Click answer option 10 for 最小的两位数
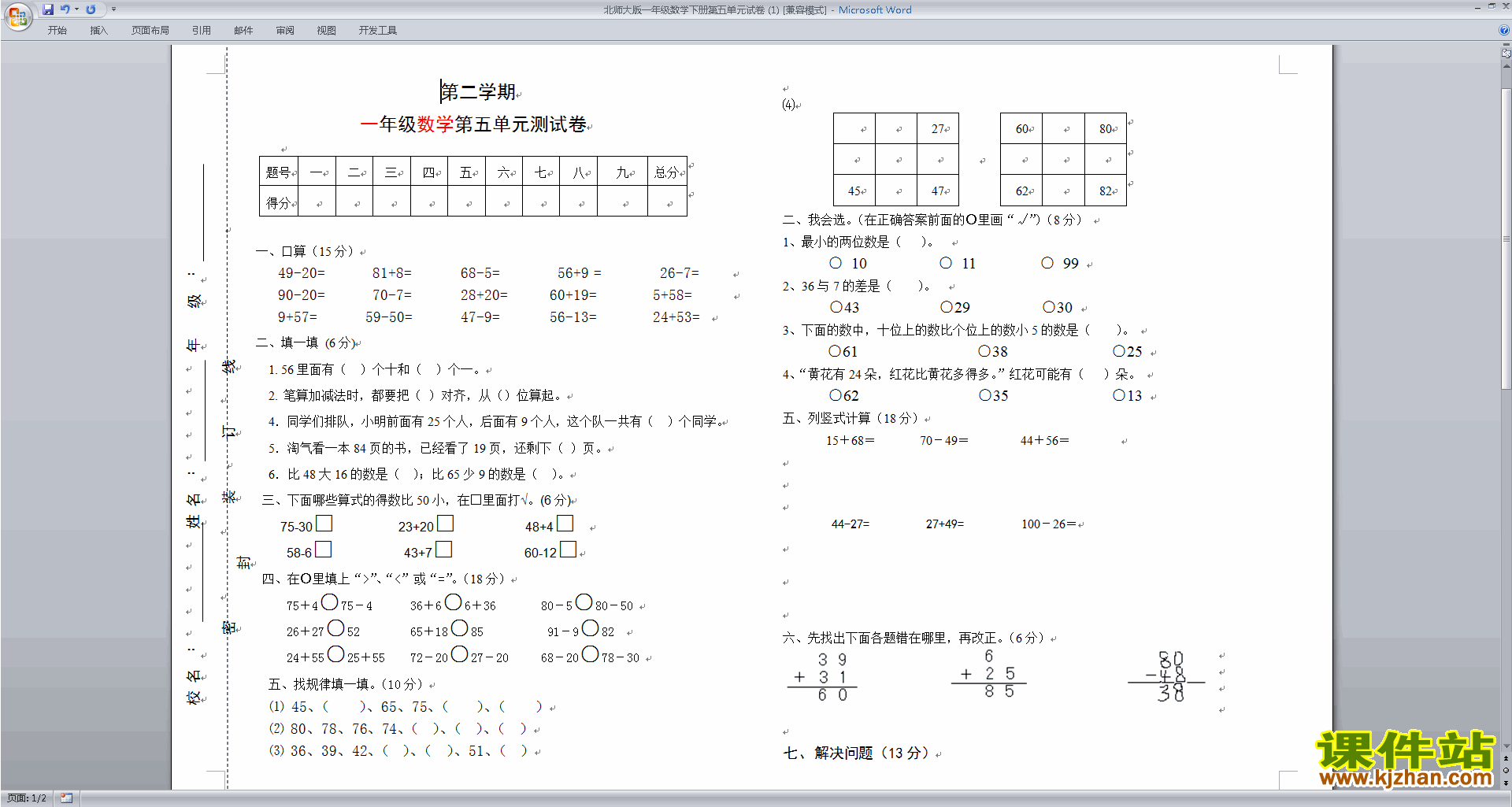This screenshot has height=807, width=1512. 849,264
